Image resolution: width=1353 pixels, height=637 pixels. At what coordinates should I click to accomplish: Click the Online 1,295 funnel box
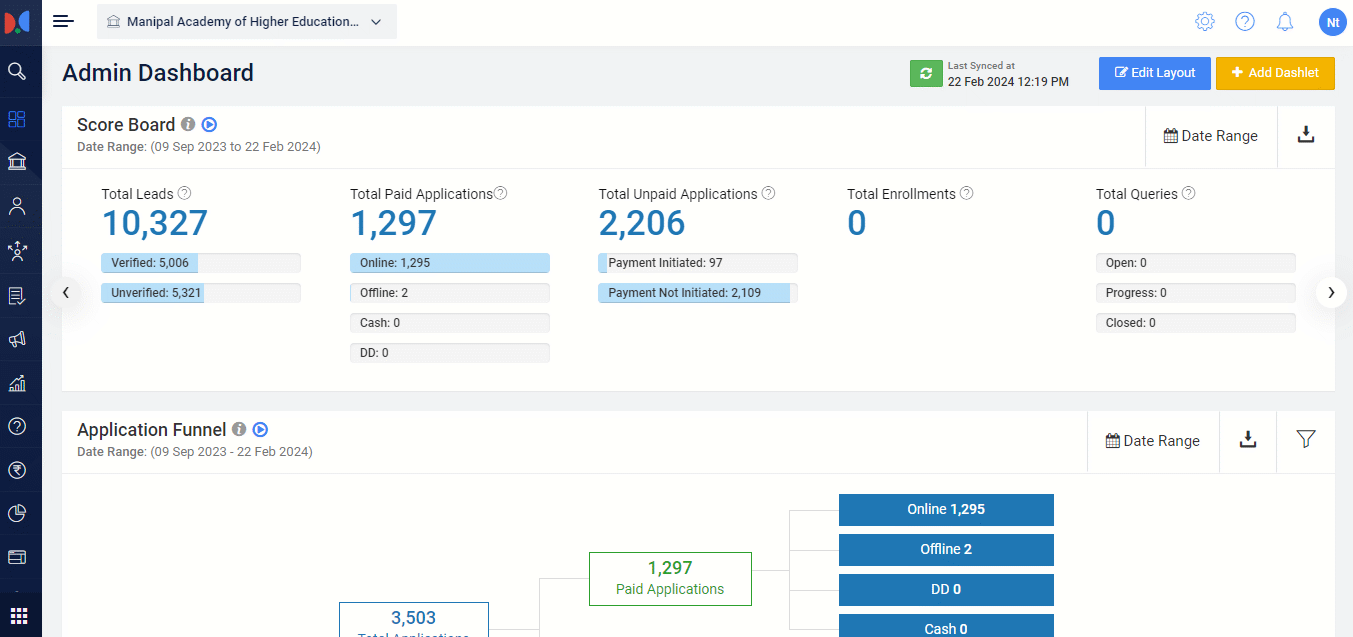point(945,509)
